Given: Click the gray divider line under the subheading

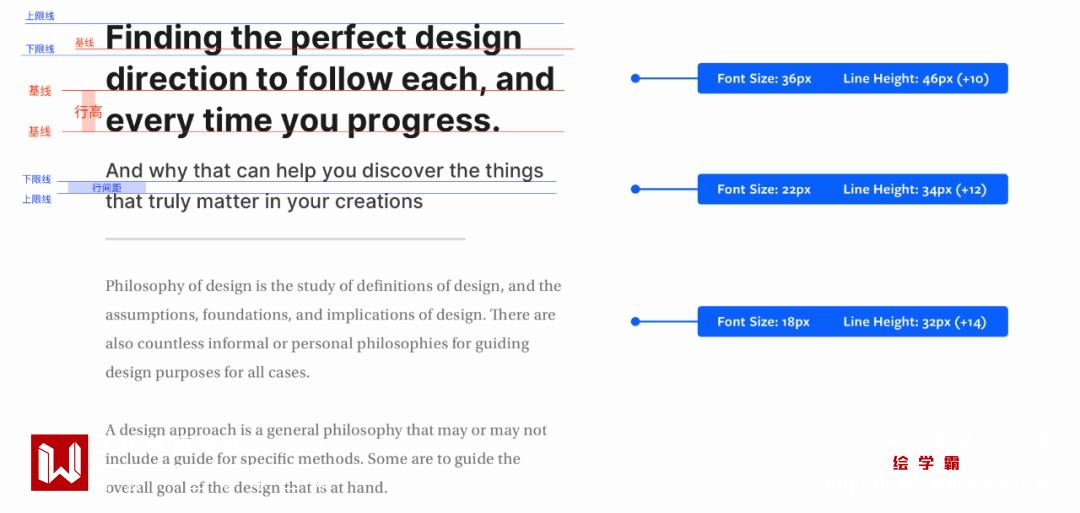Looking at the screenshot, I should 285,239.
